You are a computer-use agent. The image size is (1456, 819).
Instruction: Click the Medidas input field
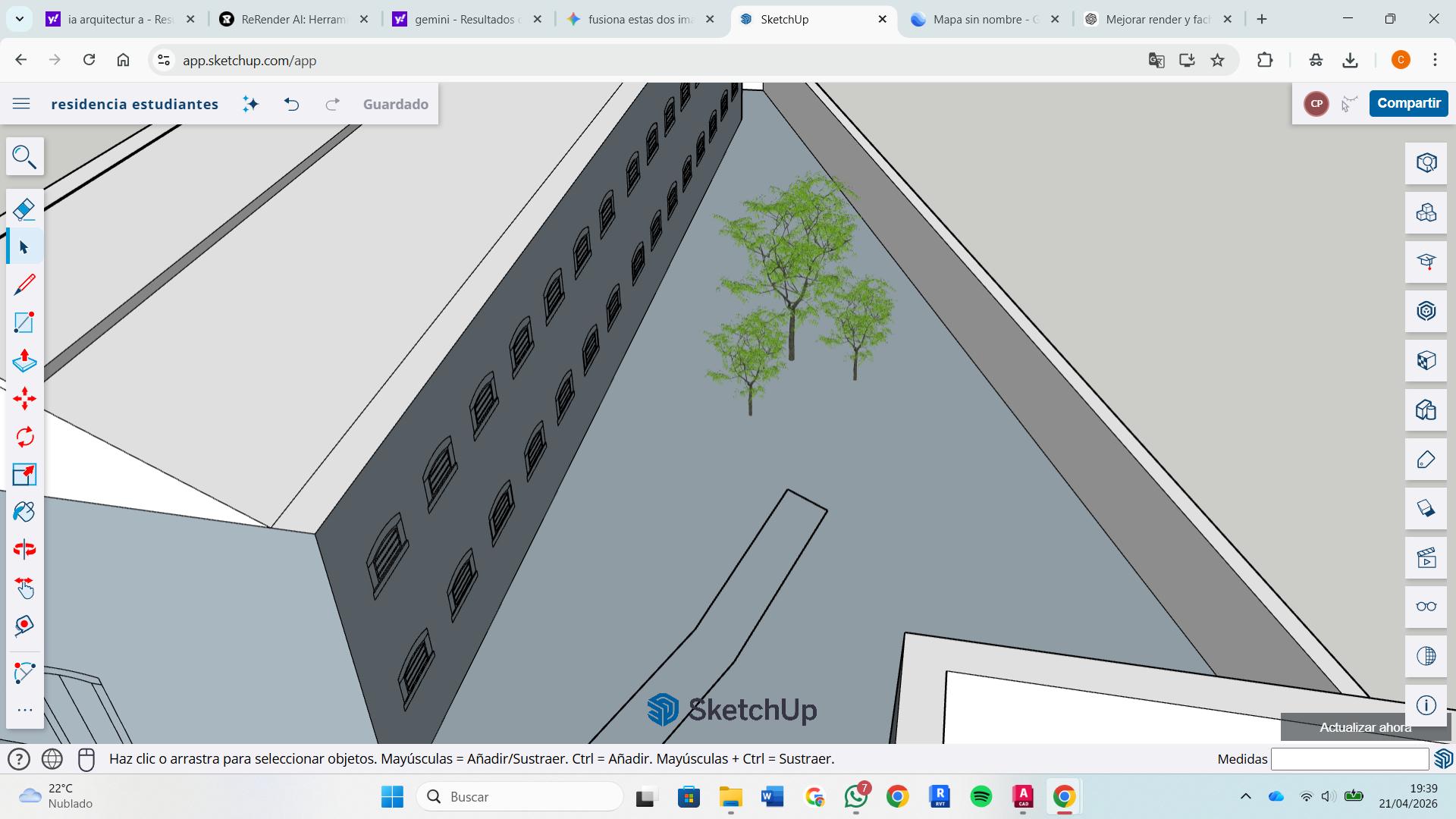coord(1349,759)
